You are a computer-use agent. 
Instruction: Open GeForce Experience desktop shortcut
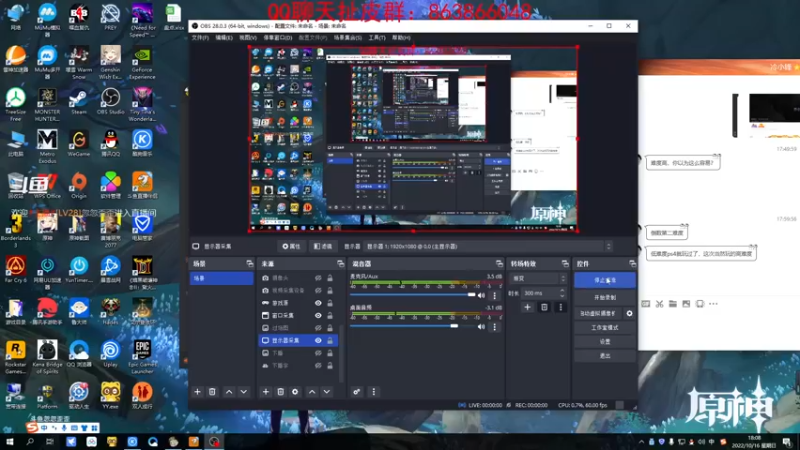click(142, 63)
